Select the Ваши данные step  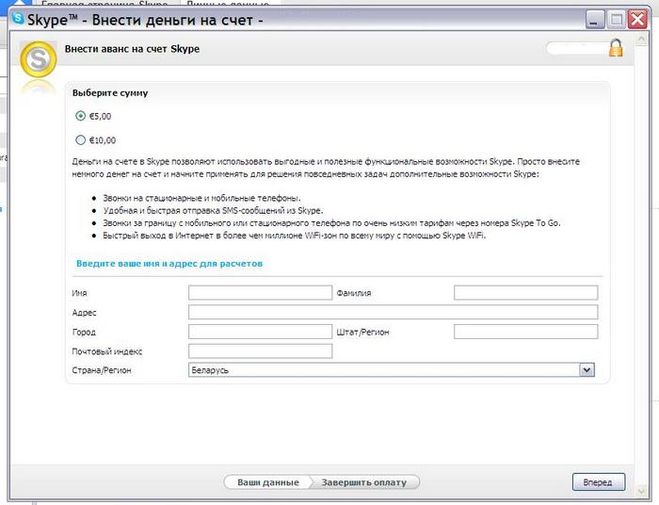[x=268, y=482]
